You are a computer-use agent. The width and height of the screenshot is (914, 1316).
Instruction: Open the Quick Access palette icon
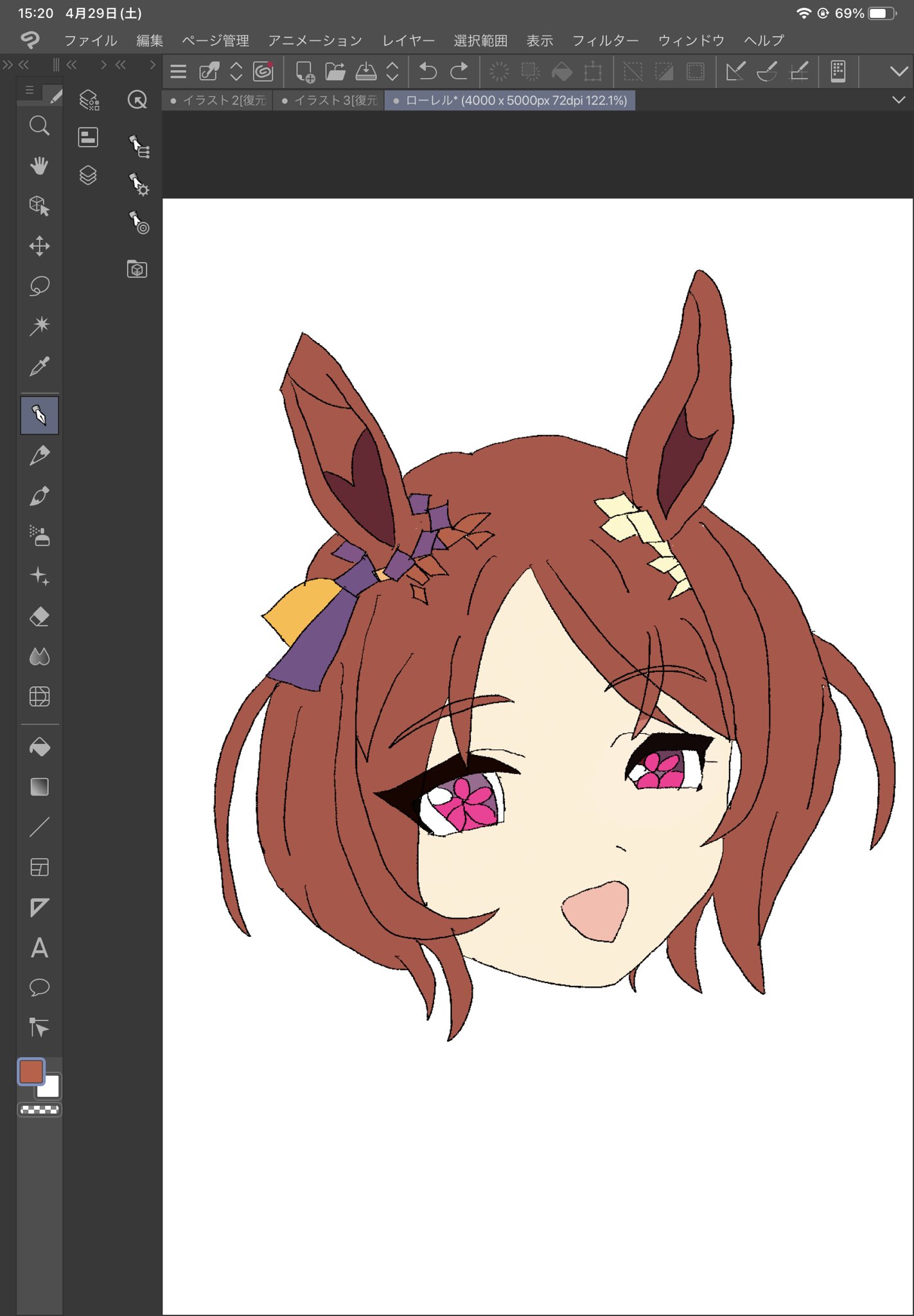point(137,100)
